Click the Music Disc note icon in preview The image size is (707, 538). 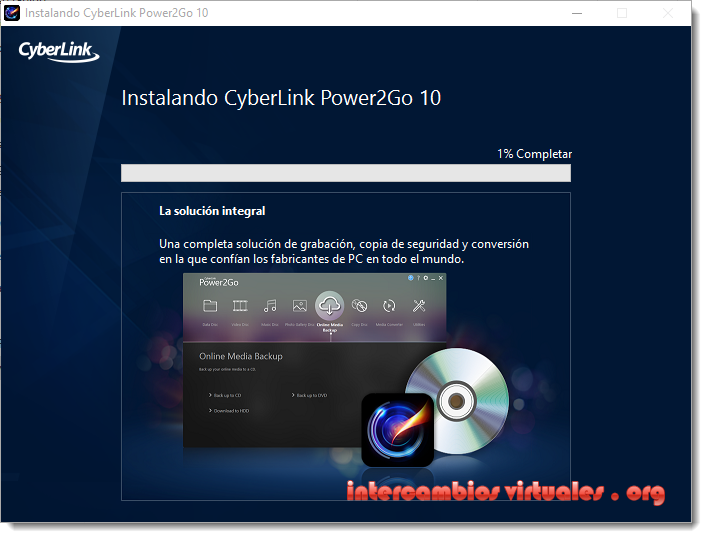(270, 306)
